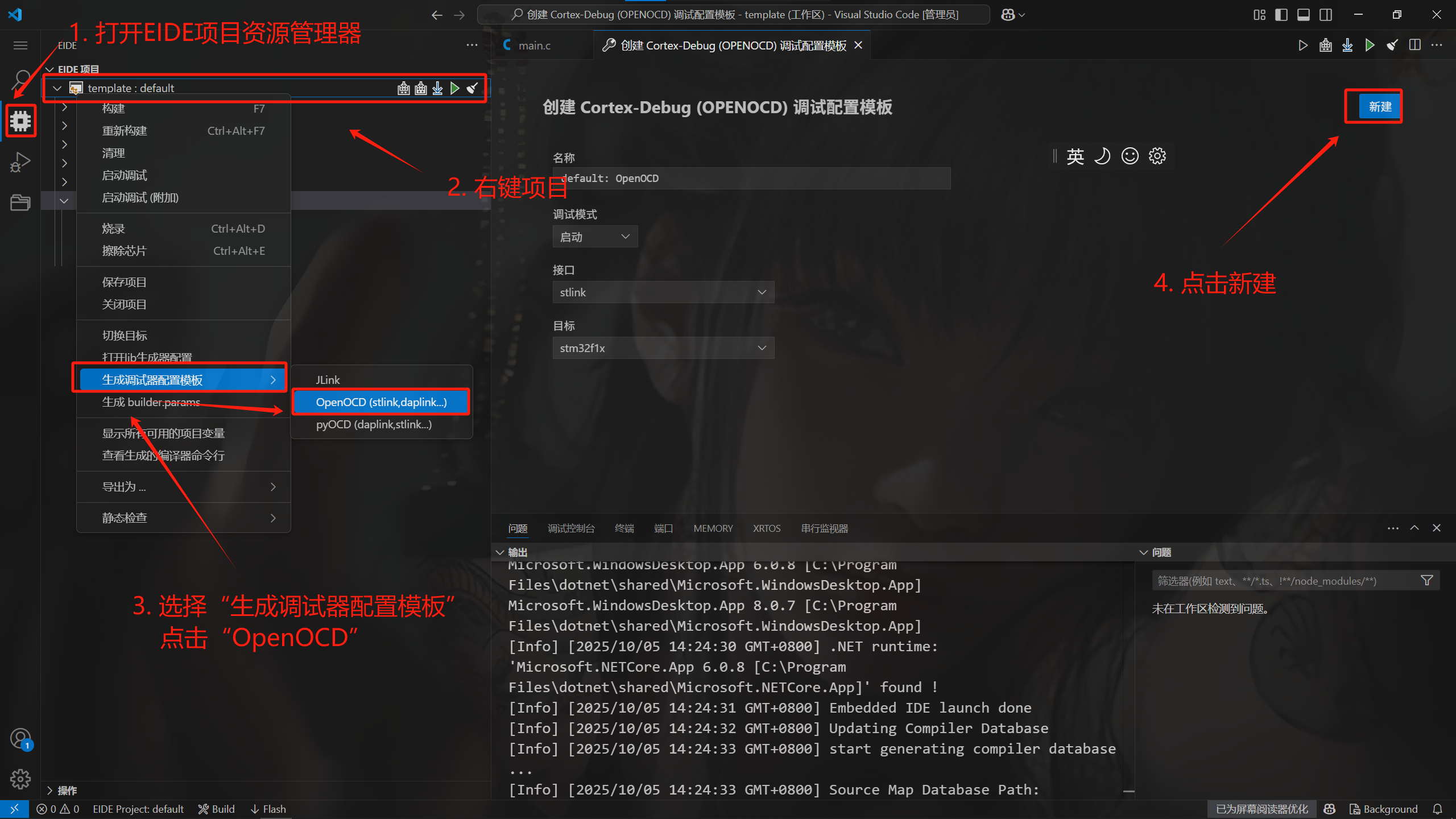The width and height of the screenshot is (1456, 819).
Task: Open the 接口 dropdown showing stlink
Action: (663, 292)
